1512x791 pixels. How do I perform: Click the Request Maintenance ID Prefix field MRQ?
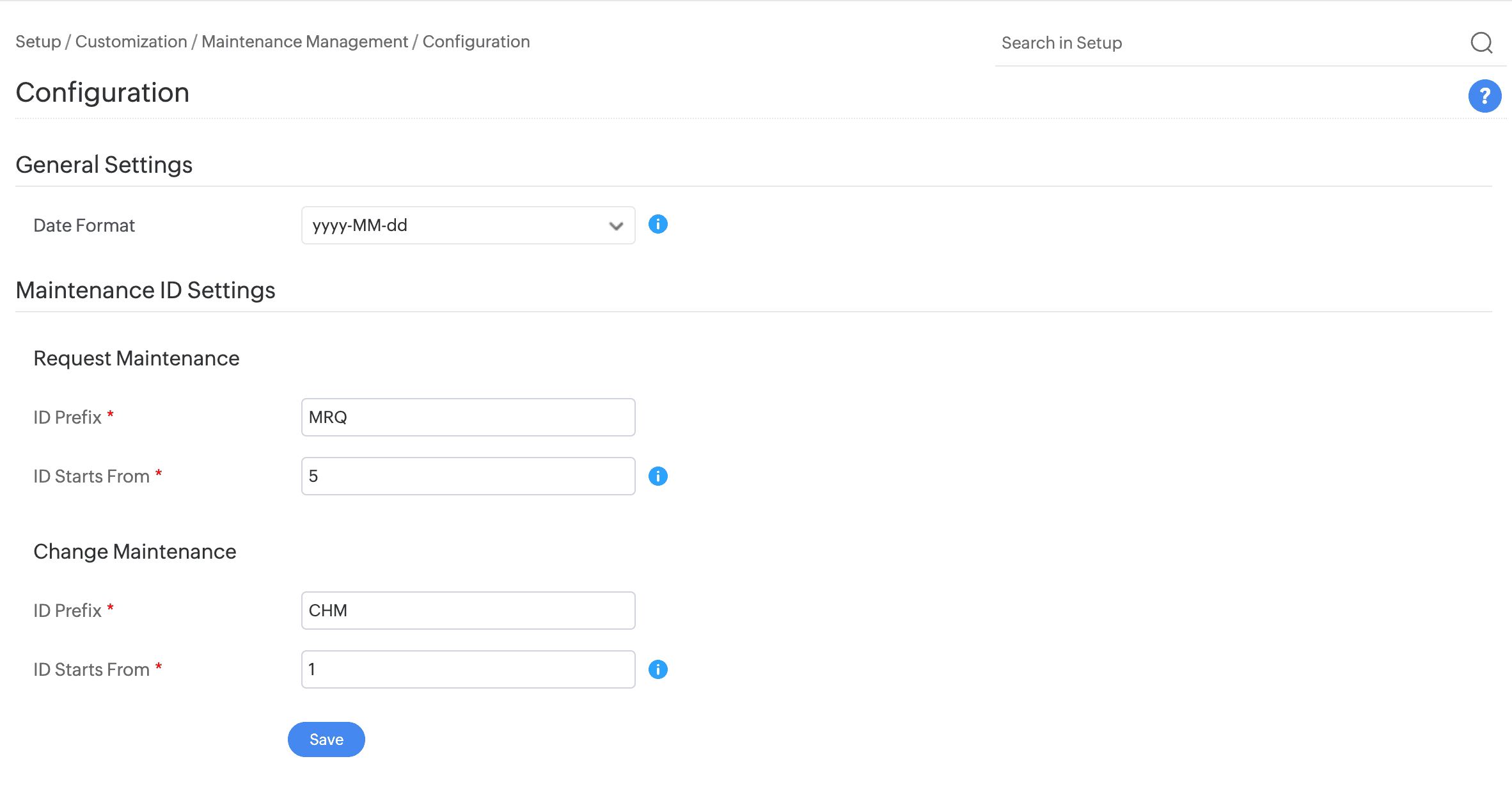[x=467, y=417]
